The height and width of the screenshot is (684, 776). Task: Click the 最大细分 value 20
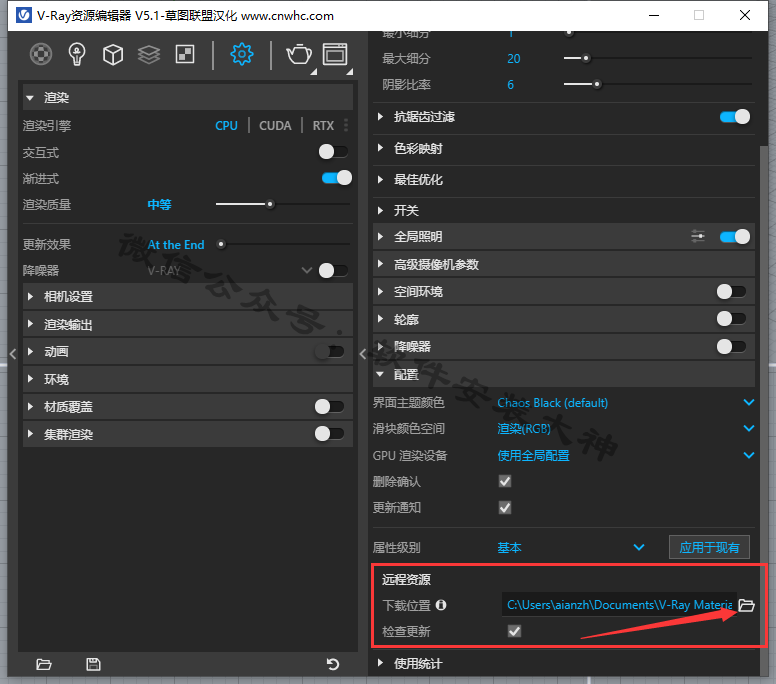click(514, 58)
